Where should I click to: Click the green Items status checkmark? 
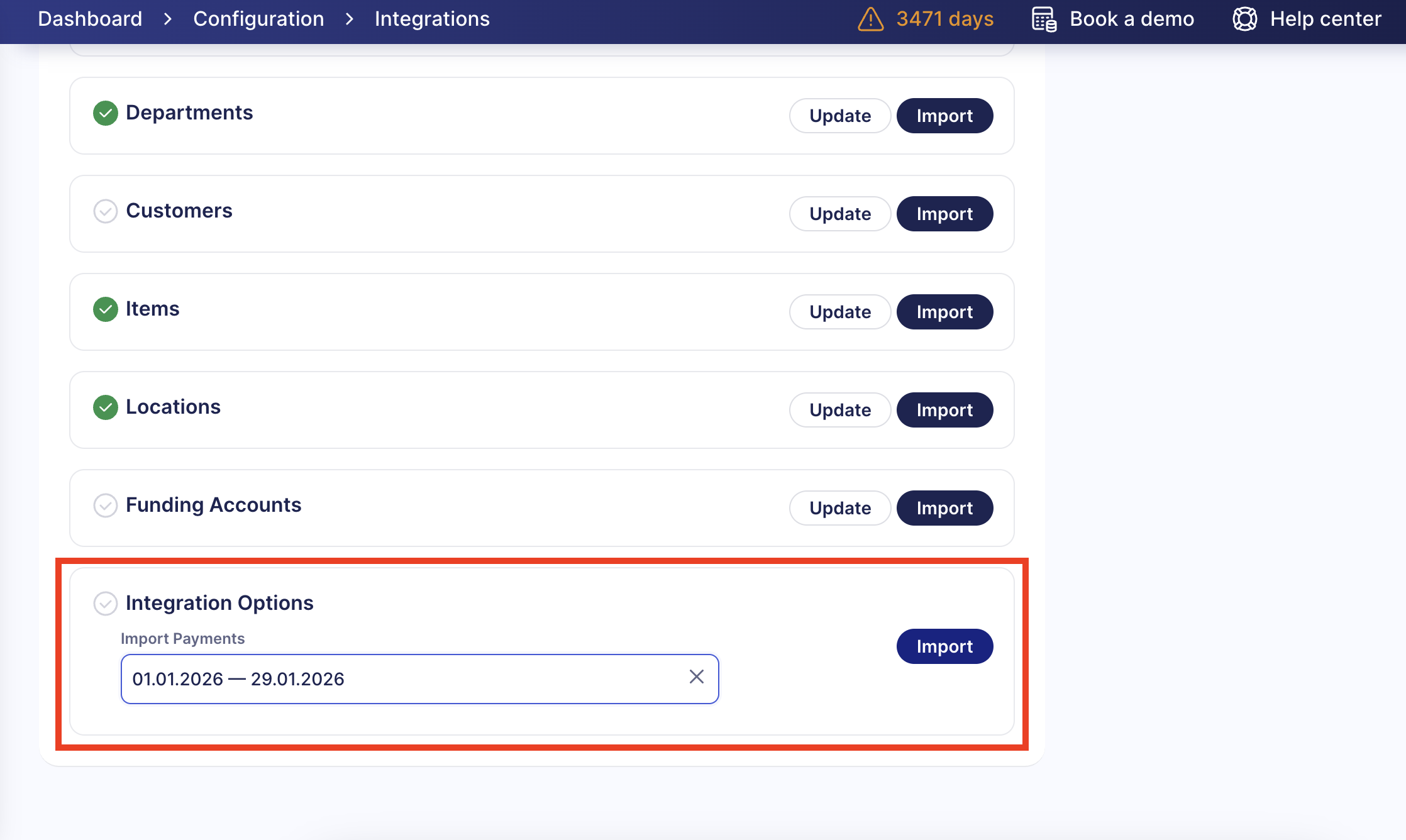(106, 309)
